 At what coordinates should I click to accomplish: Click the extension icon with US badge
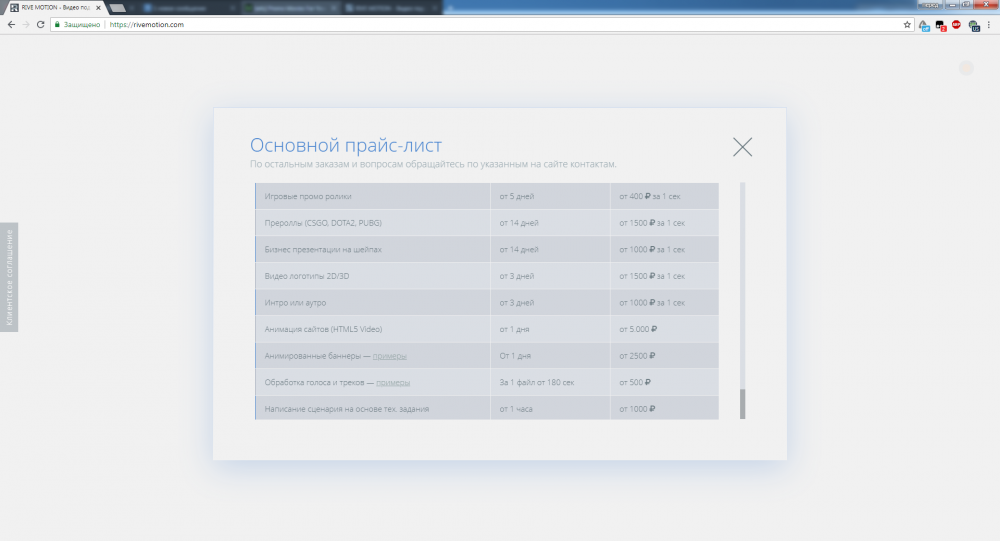tap(973, 25)
